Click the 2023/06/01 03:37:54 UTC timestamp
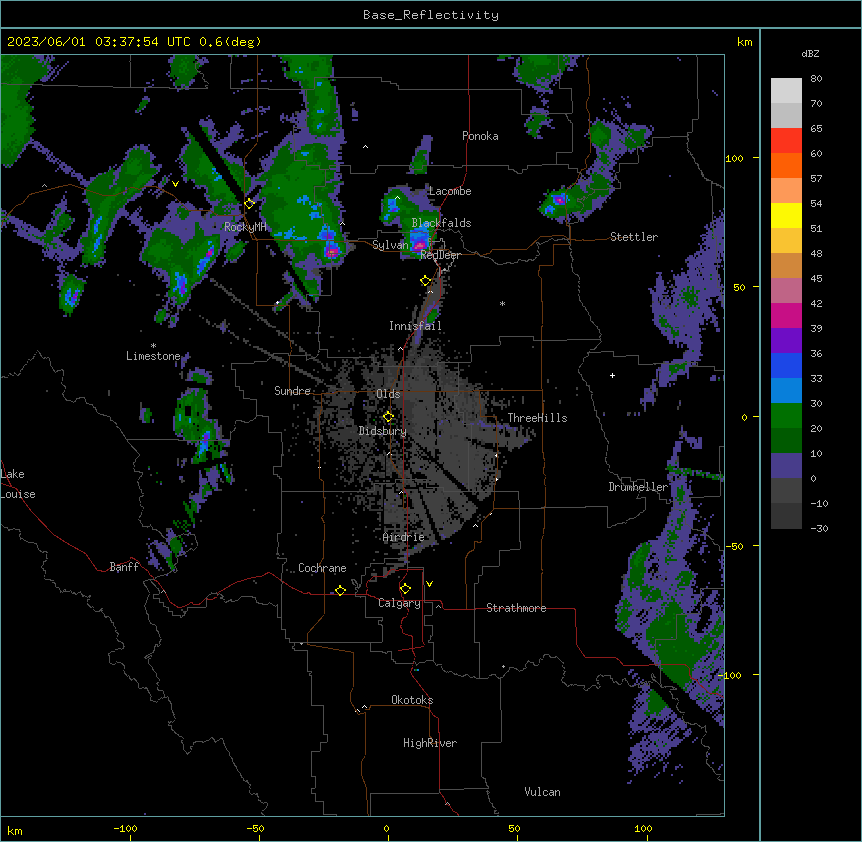 pyautogui.click(x=99, y=42)
